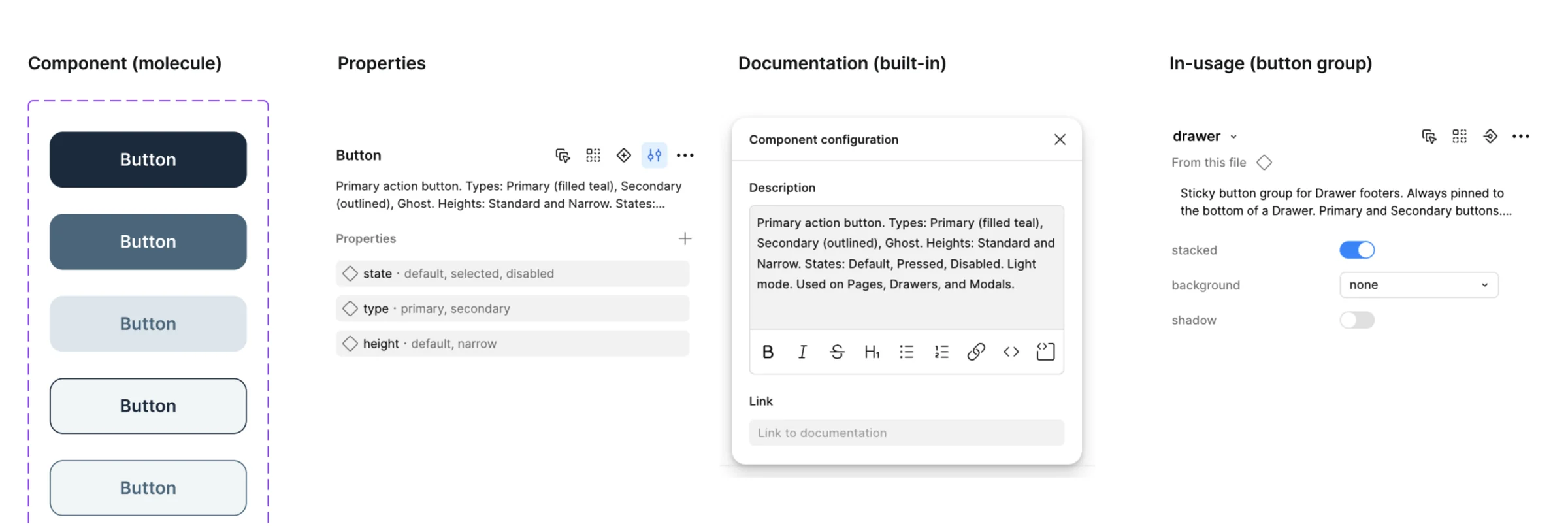Click the select-instances icon in drawer panel
Viewport: 1568px width, 526px height.
(x=1429, y=136)
